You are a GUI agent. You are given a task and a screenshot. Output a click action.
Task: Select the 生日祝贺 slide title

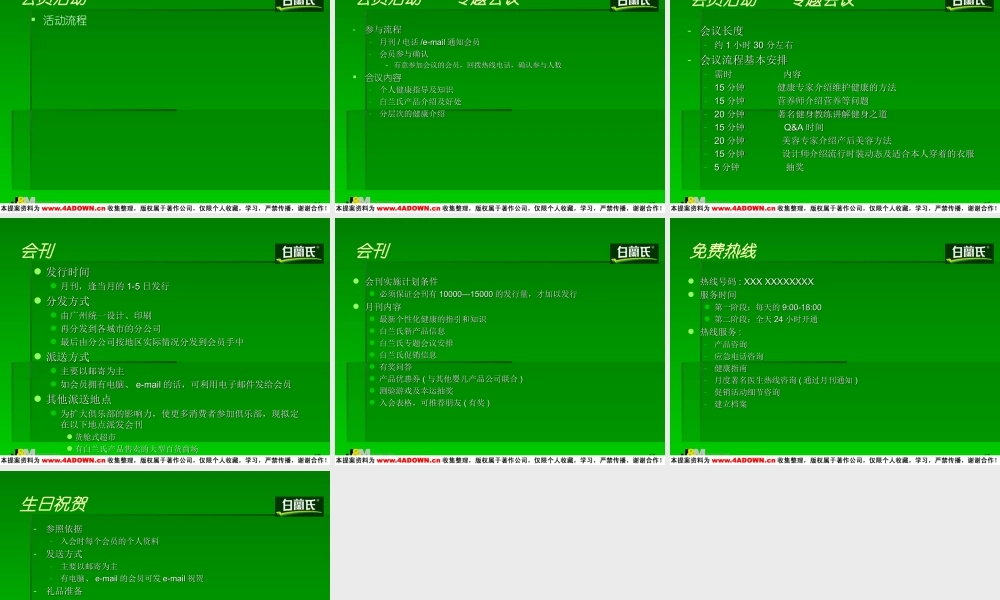53,505
